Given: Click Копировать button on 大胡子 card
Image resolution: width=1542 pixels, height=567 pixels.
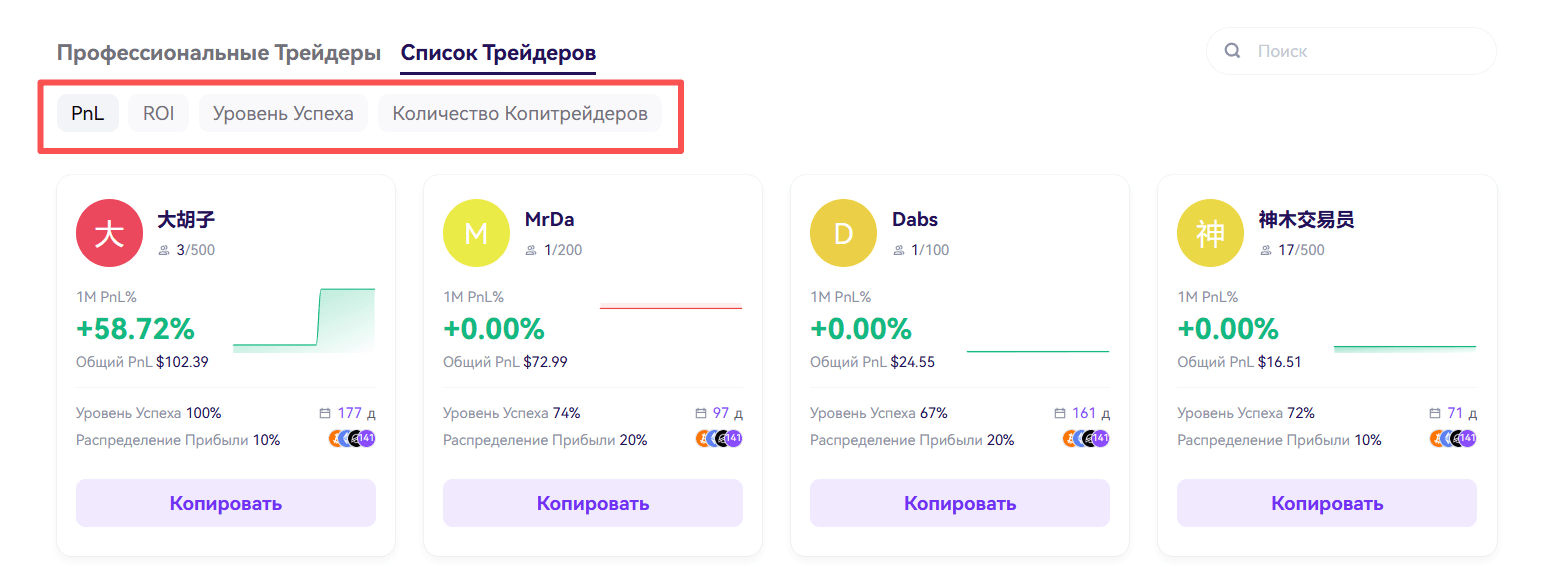Looking at the screenshot, I should [226, 503].
